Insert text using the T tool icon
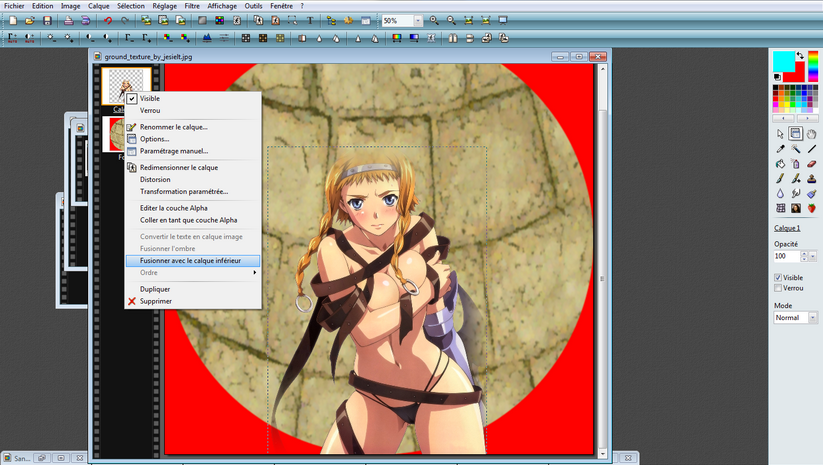Screen dimensions: 823x465 (x=310, y=20)
